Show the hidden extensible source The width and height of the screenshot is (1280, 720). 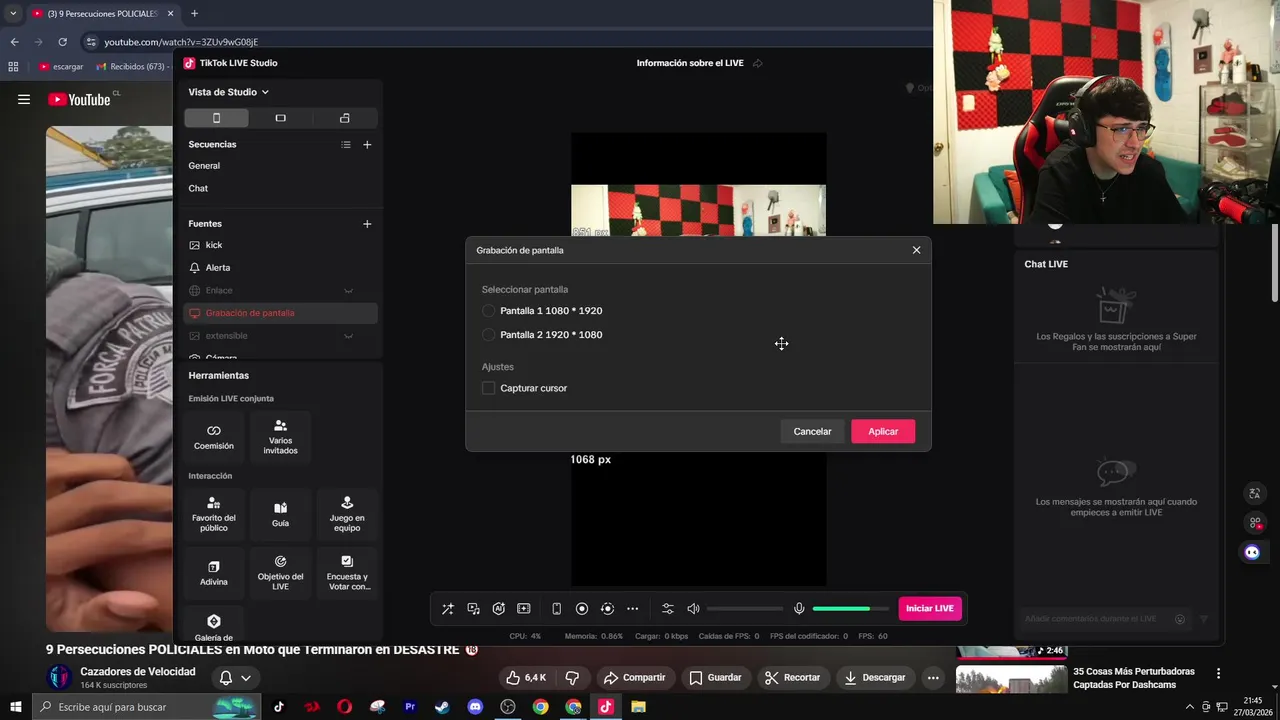pyautogui.click(x=348, y=336)
